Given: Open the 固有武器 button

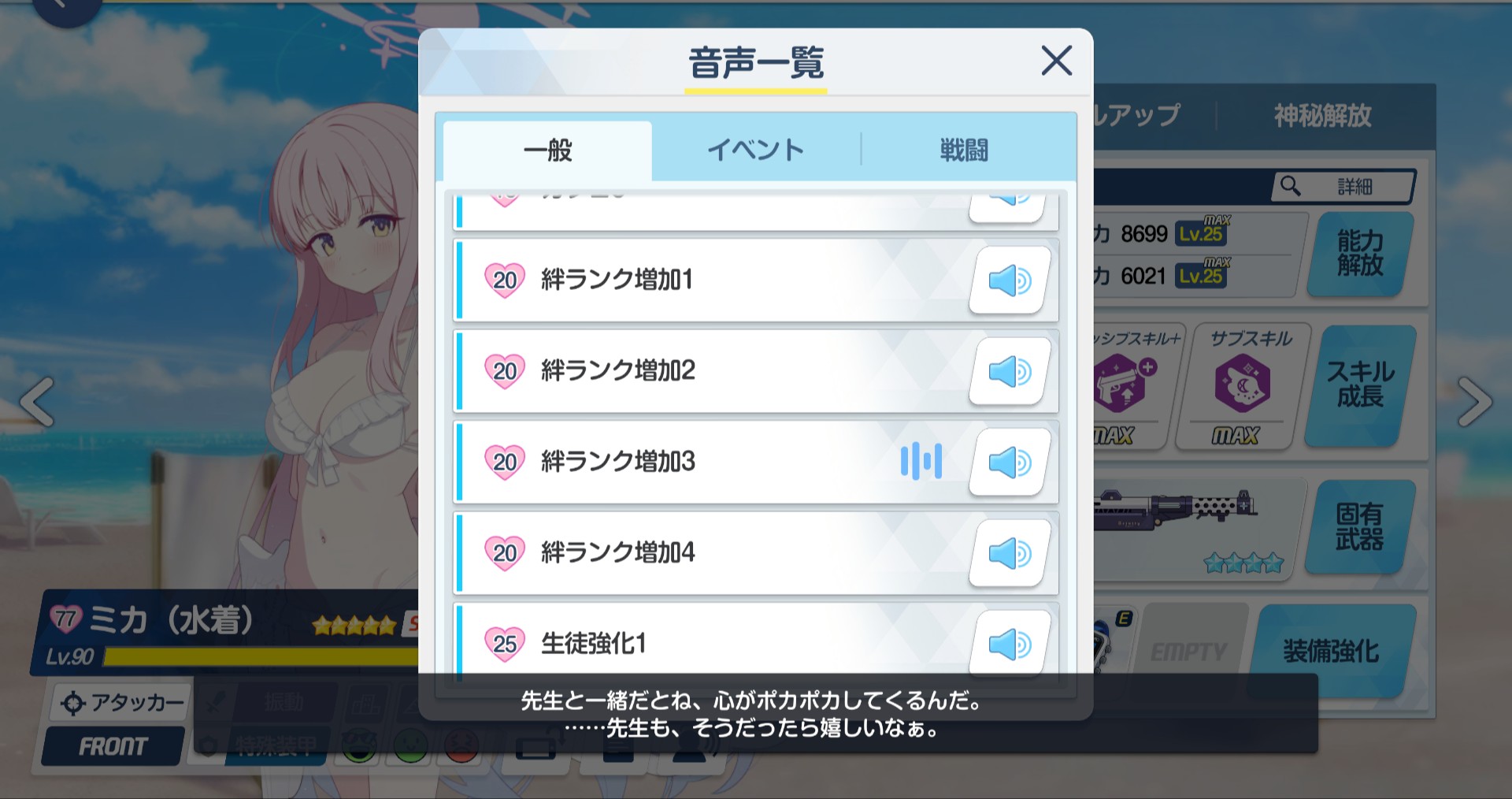Looking at the screenshot, I should click(x=1360, y=526).
